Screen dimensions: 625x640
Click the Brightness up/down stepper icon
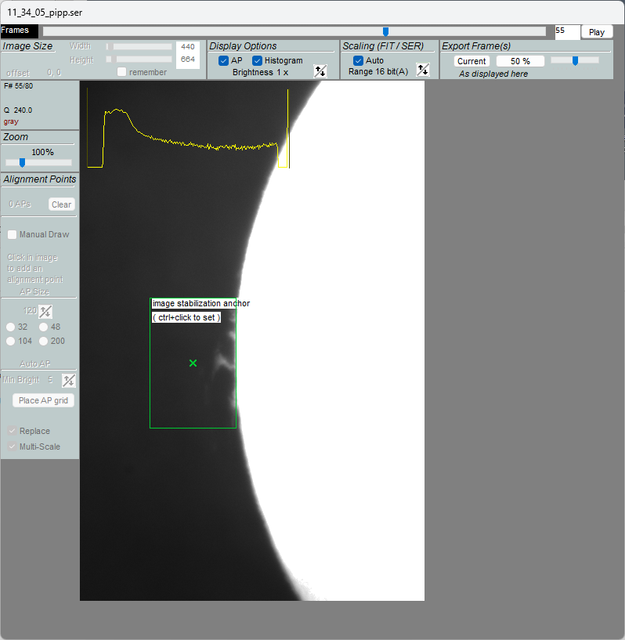coord(320,71)
